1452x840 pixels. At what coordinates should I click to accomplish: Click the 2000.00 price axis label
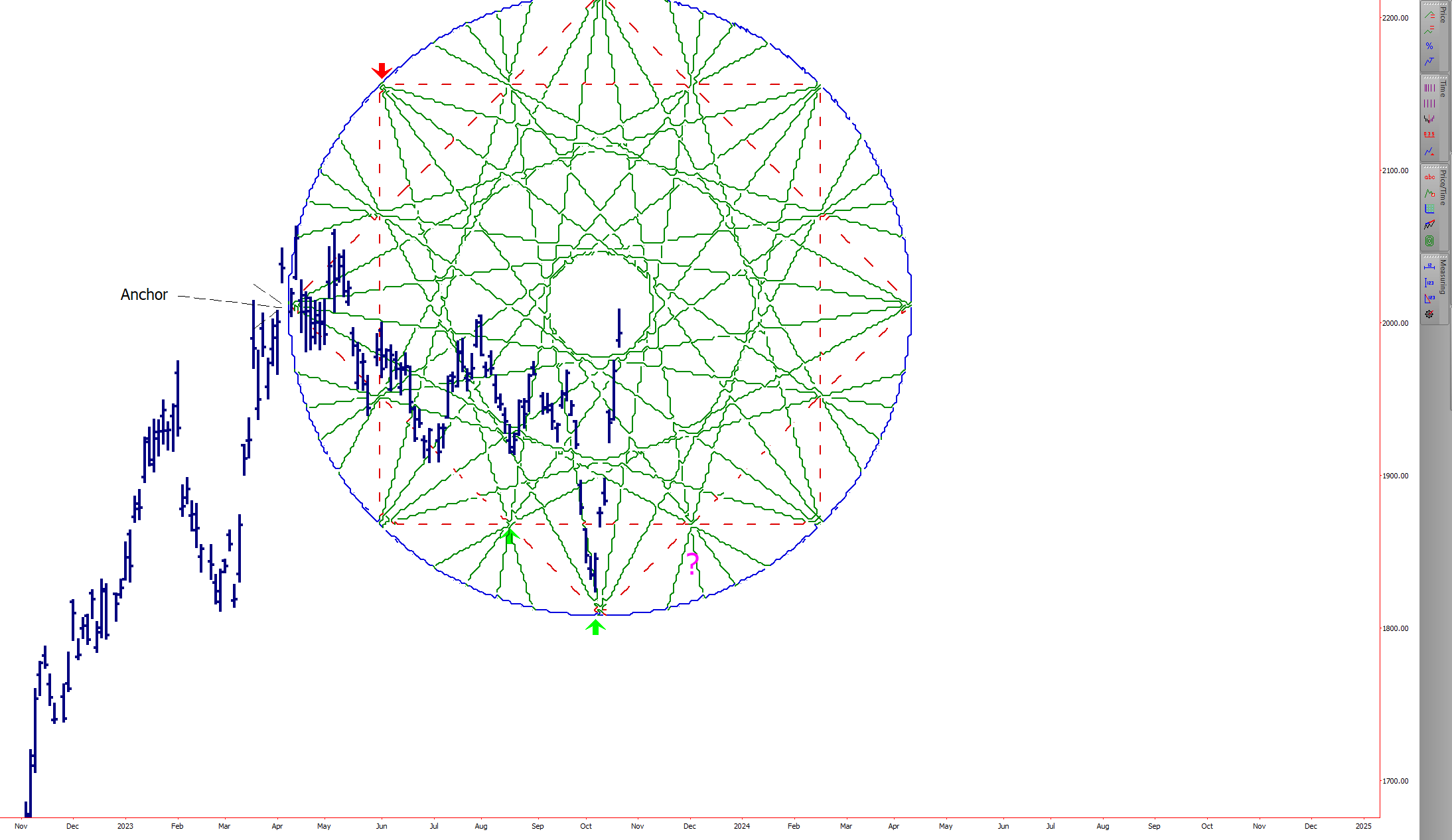click(1395, 323)
